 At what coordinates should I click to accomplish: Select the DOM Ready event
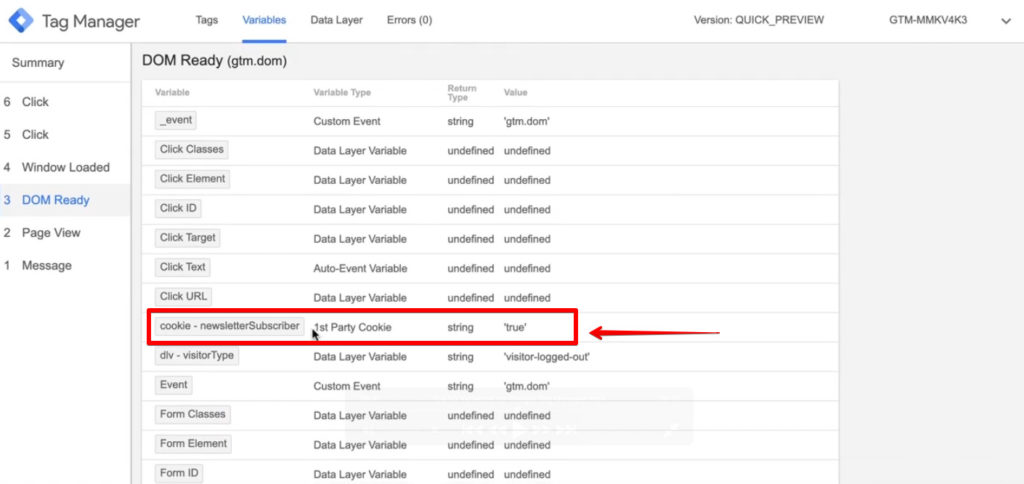(65, 200)
